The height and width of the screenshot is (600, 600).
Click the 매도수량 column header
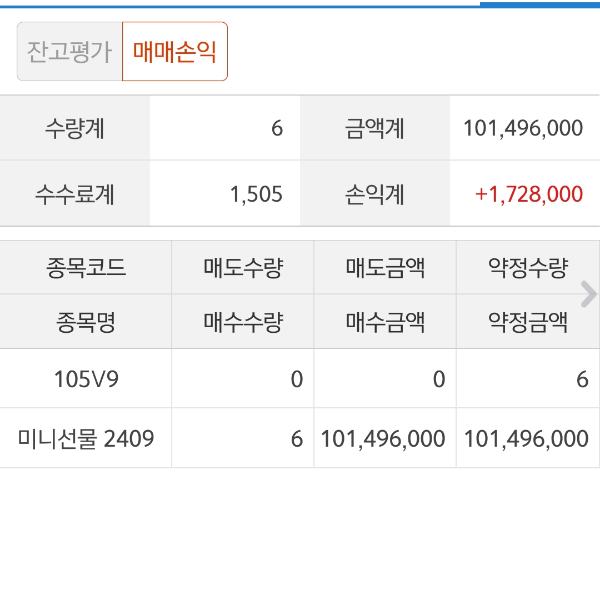[243, 268]
